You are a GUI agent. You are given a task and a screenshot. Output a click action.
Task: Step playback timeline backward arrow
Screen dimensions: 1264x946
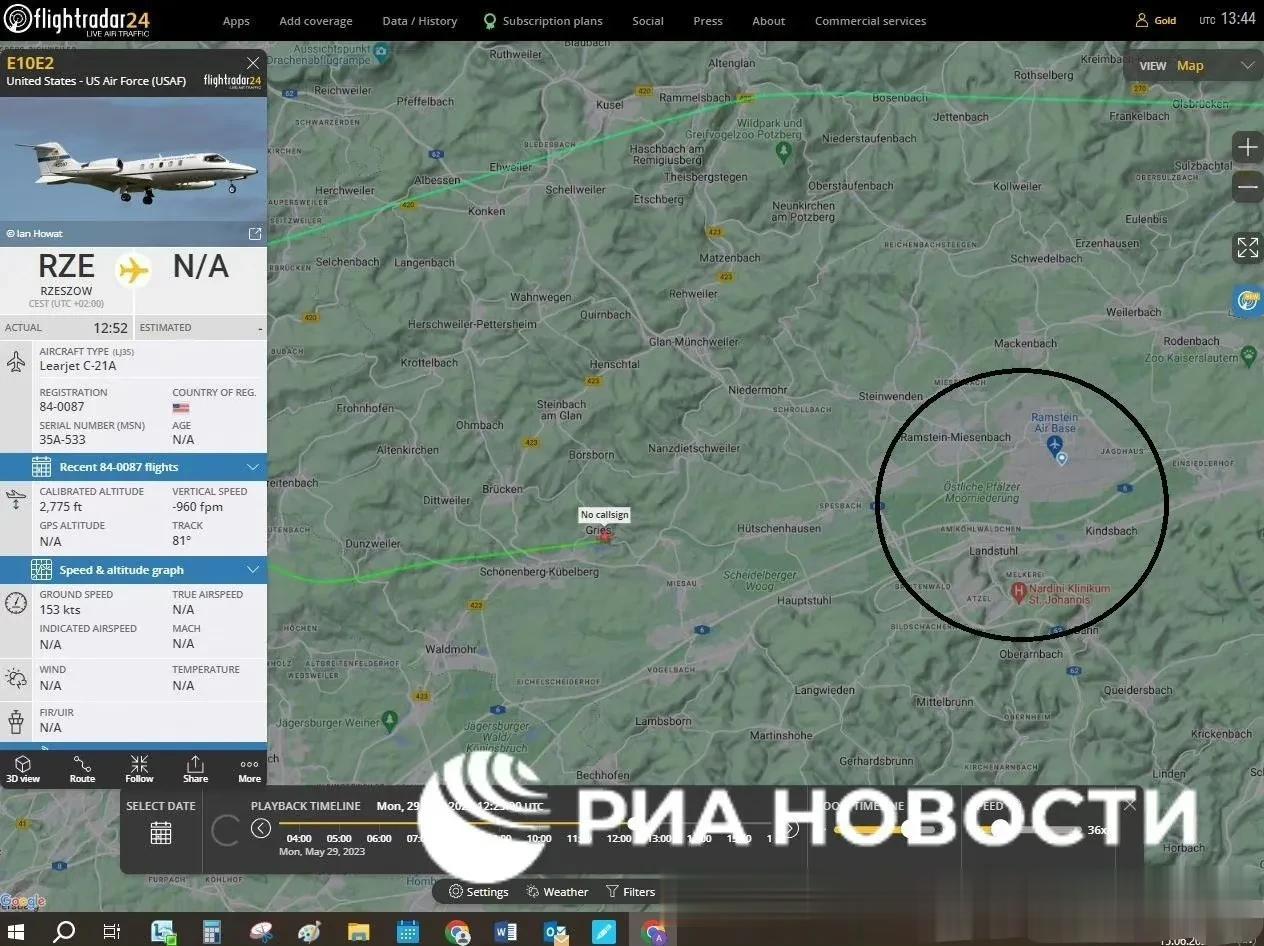click(x=261, y=828)
